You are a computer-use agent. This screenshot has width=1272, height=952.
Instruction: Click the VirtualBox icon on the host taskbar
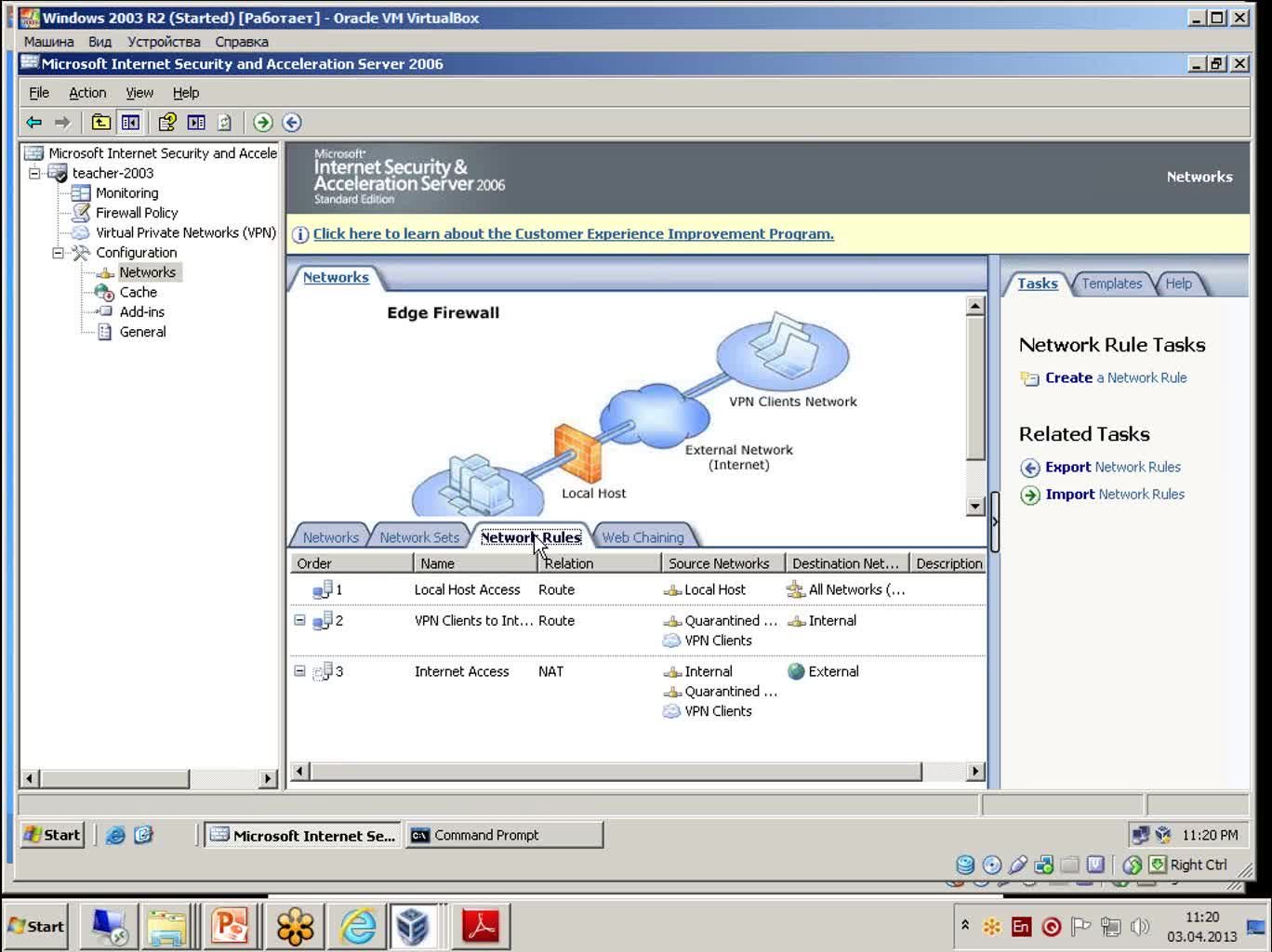pos(414,926)
